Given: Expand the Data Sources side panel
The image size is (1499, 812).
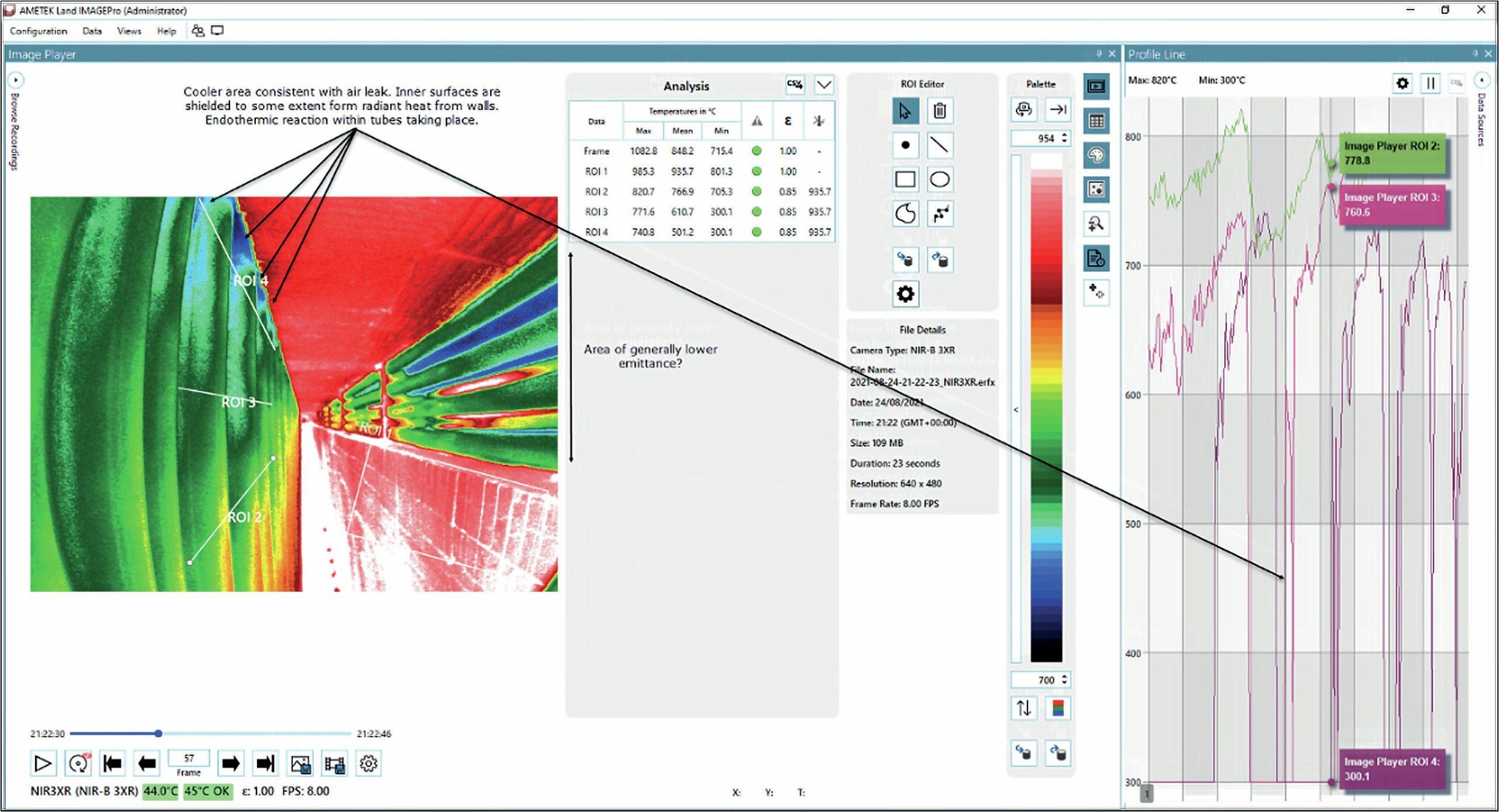Looking at the screenshot, I should coord(1481,80).
